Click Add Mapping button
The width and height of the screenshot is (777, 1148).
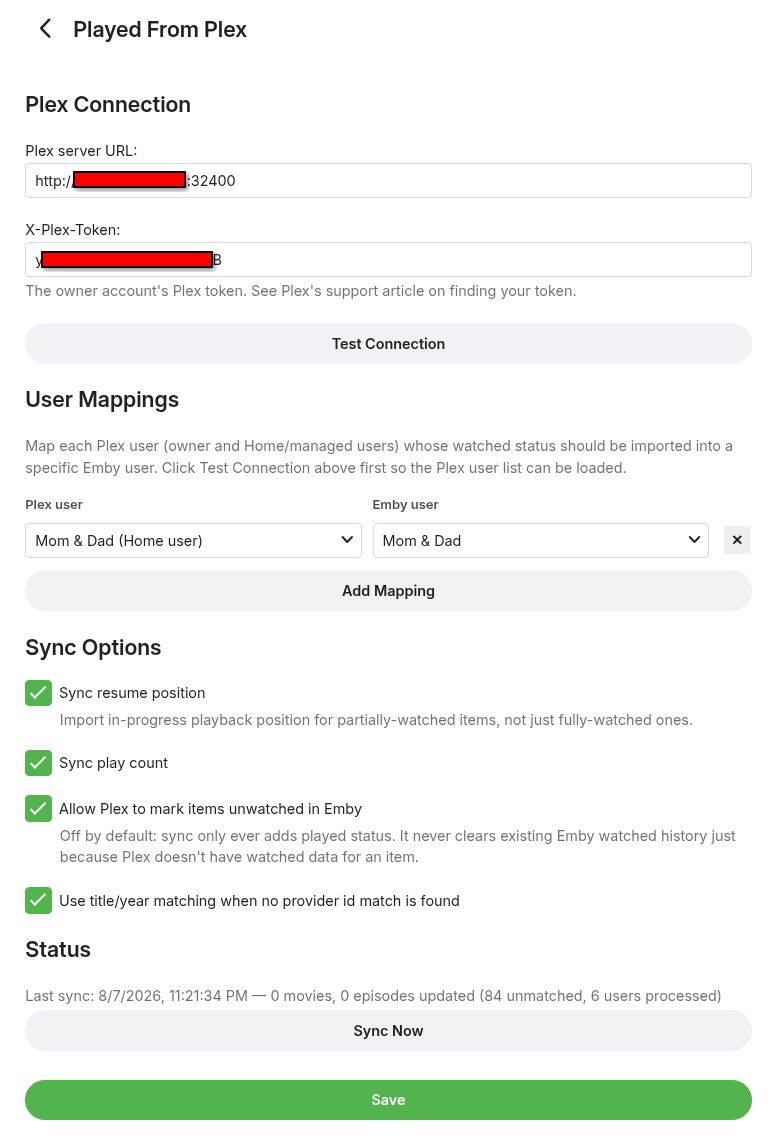(388, 591)
